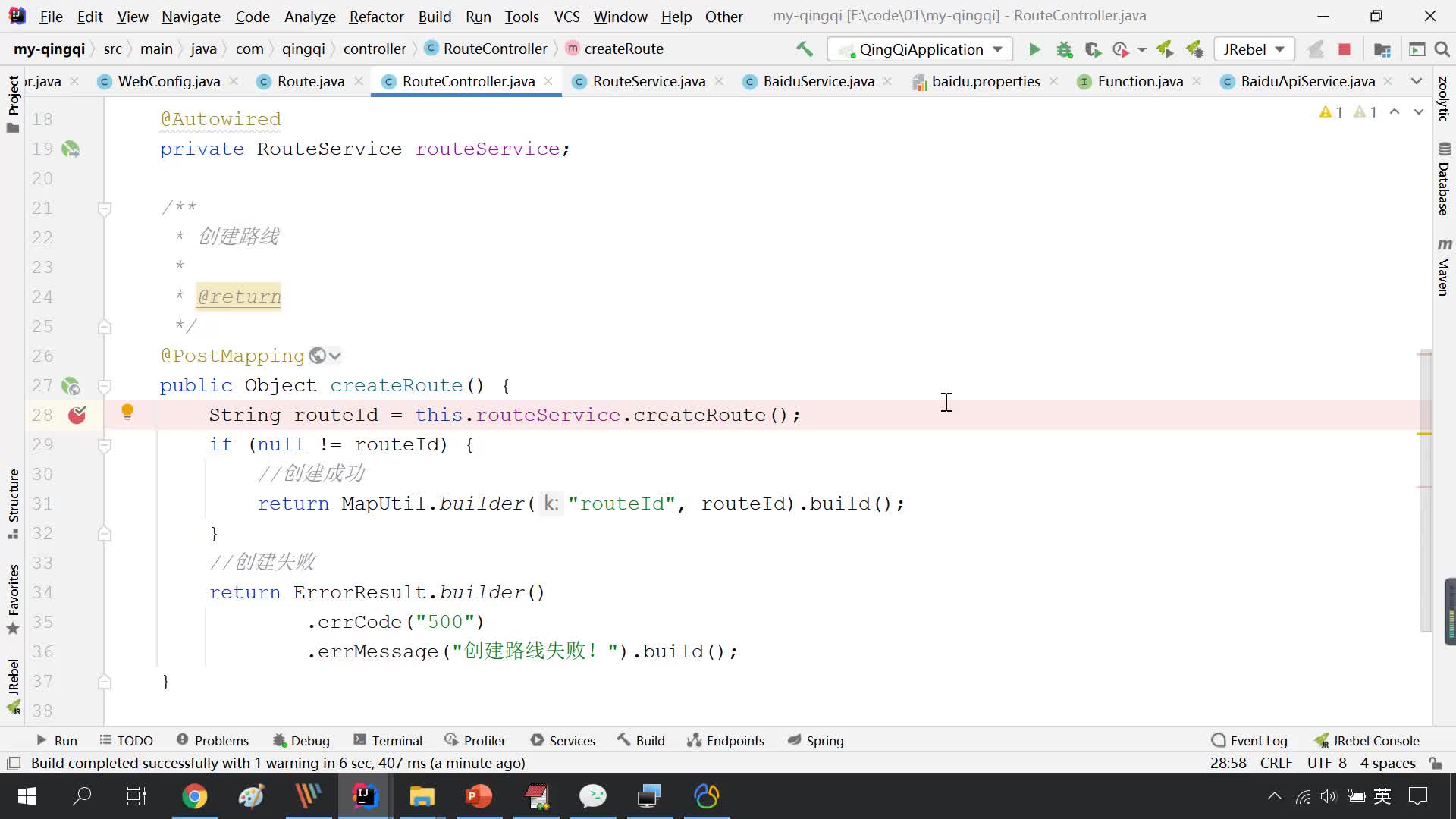Open PowerPoint from the taskbar
Image resolution: width=1456 pixels, height=819 pixels.
click(x=479, y=796)
